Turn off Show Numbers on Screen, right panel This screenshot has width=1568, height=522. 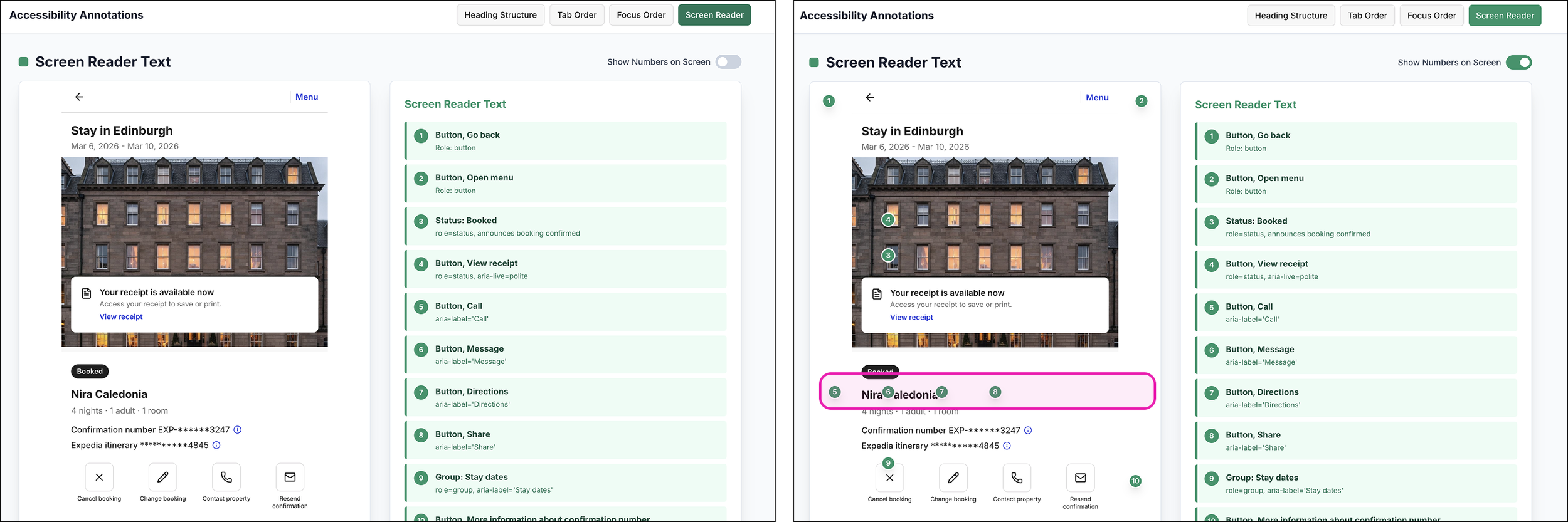1518,62
